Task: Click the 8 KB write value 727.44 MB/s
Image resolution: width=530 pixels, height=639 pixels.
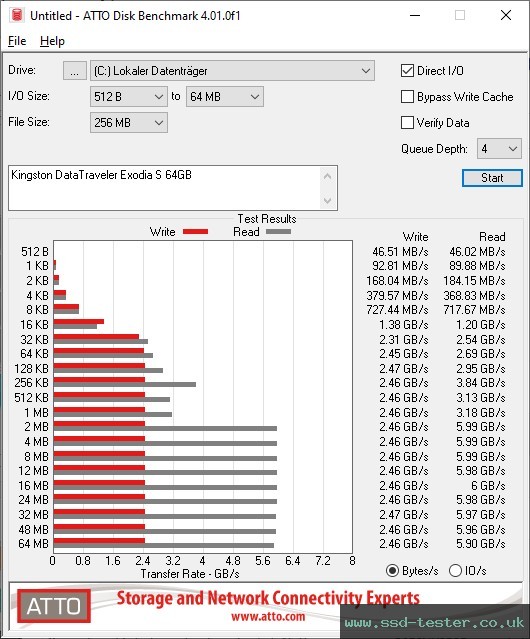Action: click(397, 310)
